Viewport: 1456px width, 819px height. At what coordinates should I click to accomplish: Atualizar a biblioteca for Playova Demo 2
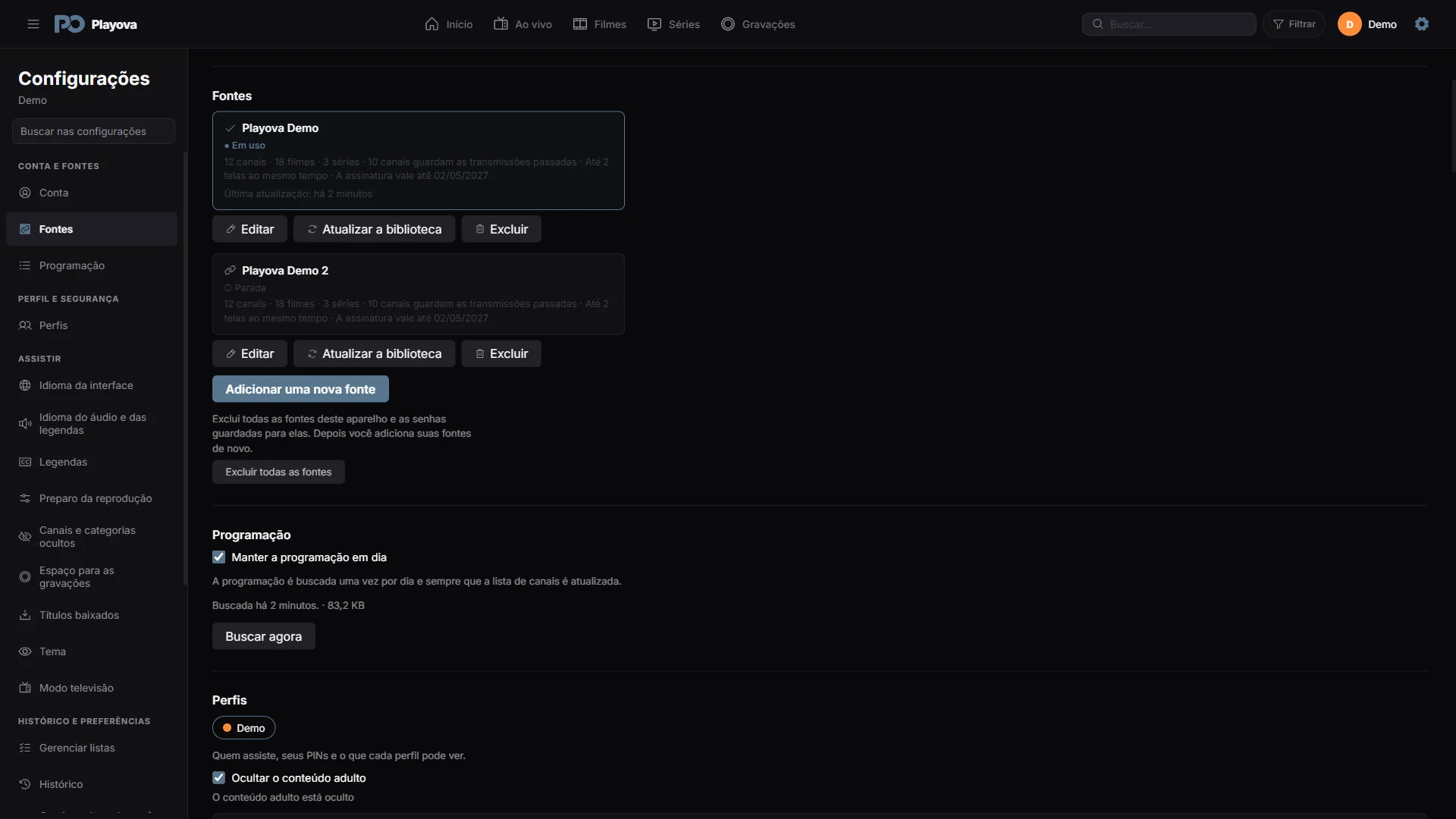click(x=375, y=353)
